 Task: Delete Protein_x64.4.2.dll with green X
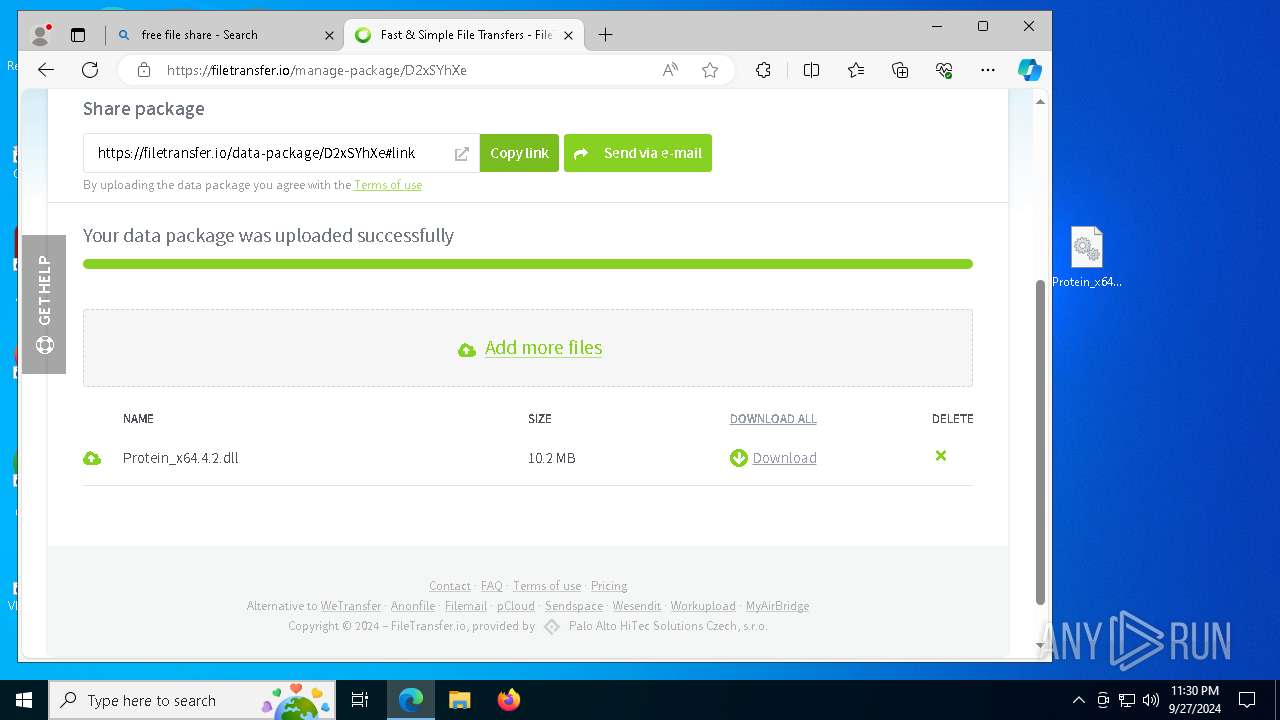point(940,456)
